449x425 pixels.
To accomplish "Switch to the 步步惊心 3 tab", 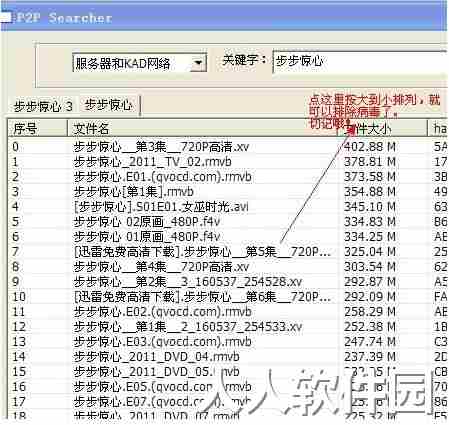I will [43, 107].
